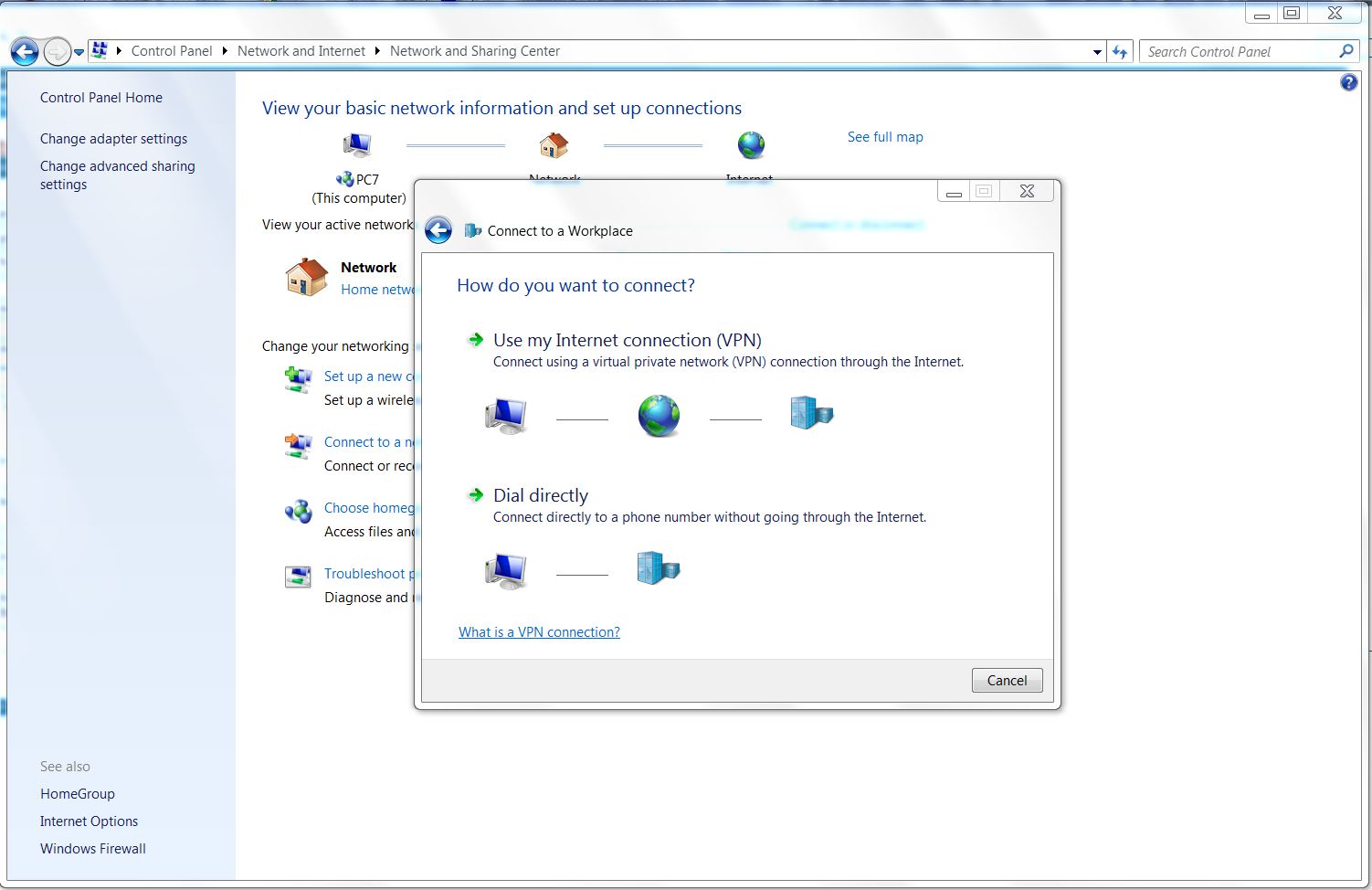
Task: Open See full map link
Action: [x=885, y=137]
